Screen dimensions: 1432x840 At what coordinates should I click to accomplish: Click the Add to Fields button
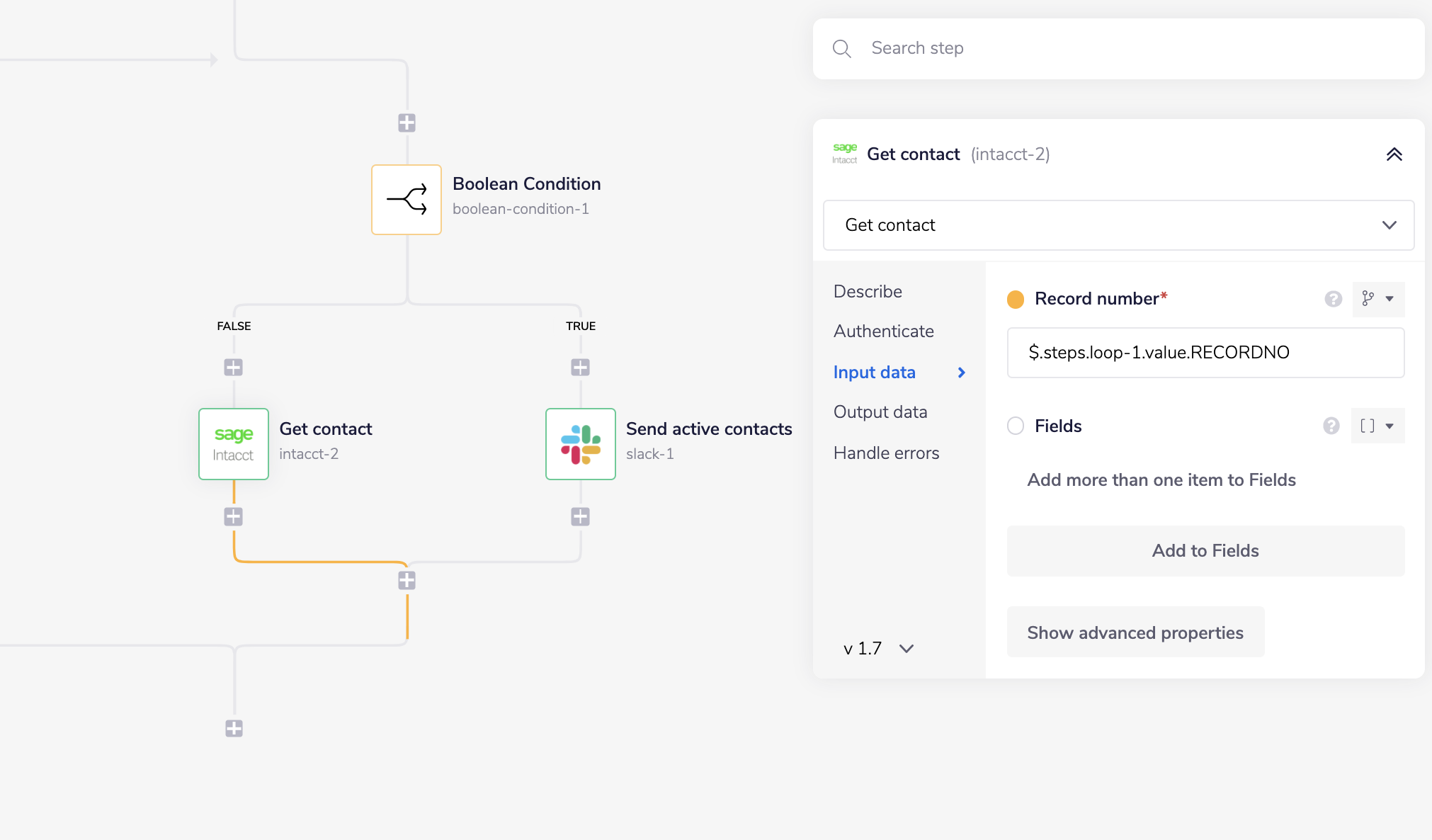(1205, 551)
